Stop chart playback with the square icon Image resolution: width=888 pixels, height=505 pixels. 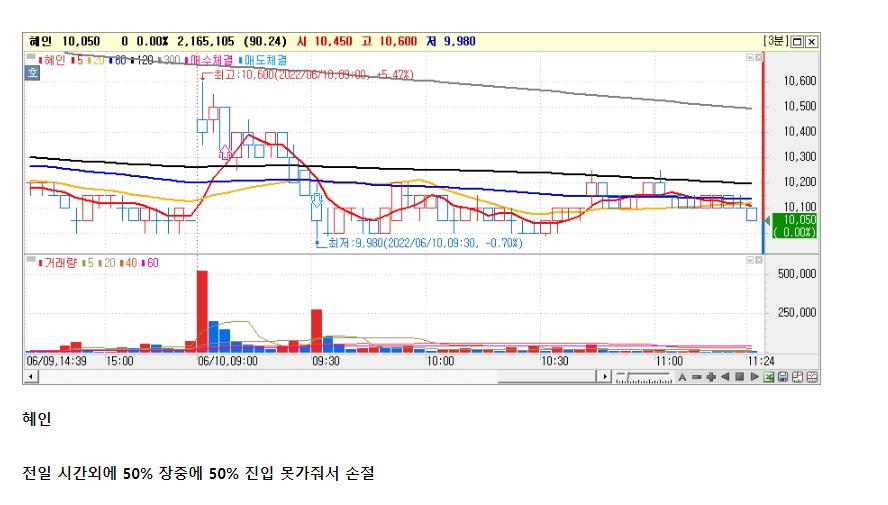[x=740, y=377]
